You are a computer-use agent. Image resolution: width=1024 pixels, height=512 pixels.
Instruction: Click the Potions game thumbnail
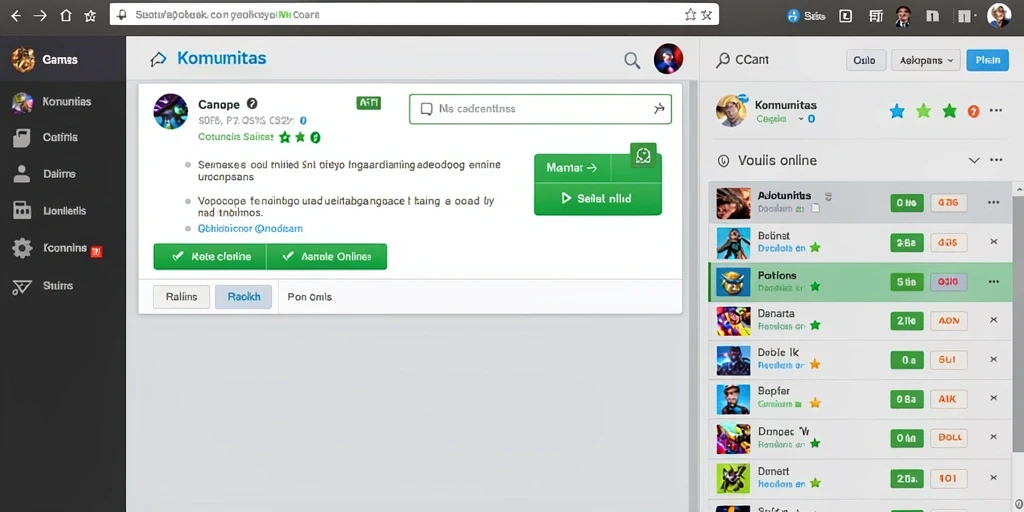(733, 282)
